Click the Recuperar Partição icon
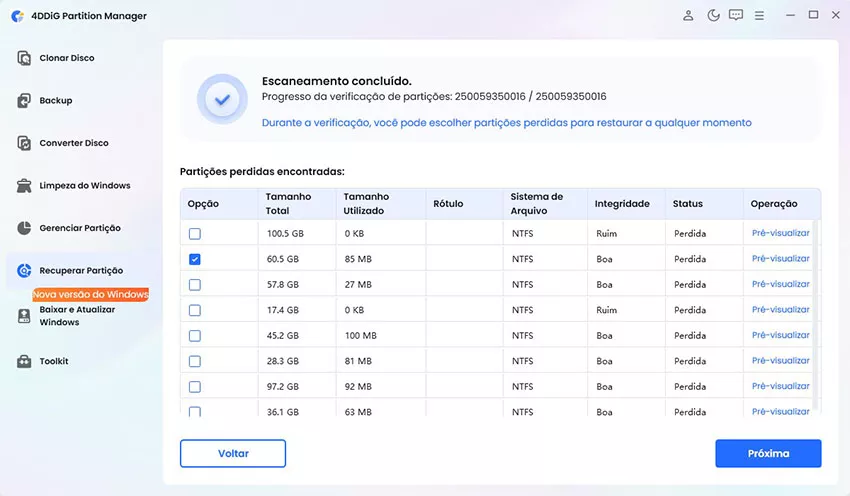 point(24,270)
